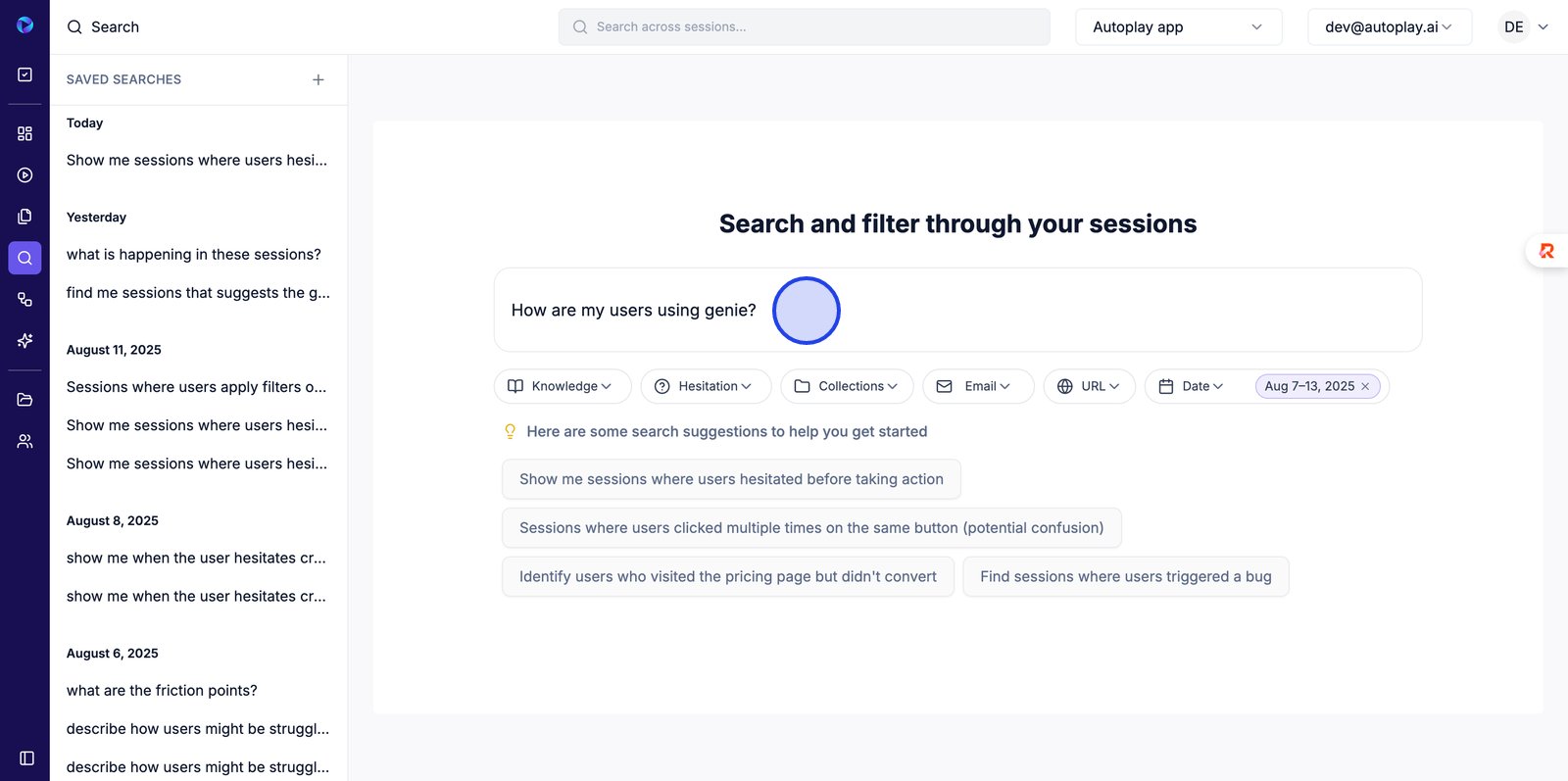The image size is (1568, 781).
Task: Open the dev@autoplay.ai account dropdown
Action: [x=1389, y=27]
